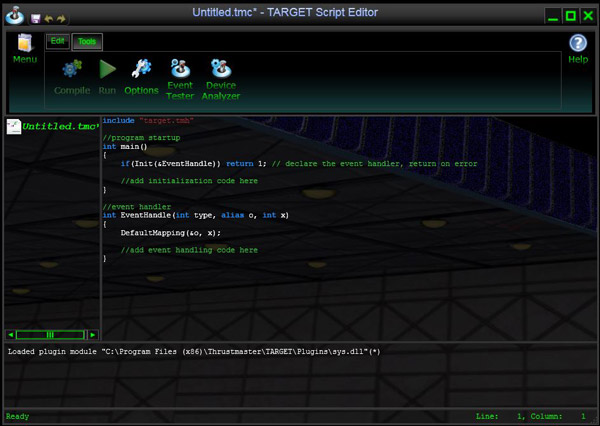This screenshot has width=600, height=426.
Task: Click the 'DefaultMapping(&o, x);' line
Action: [171, 233]
